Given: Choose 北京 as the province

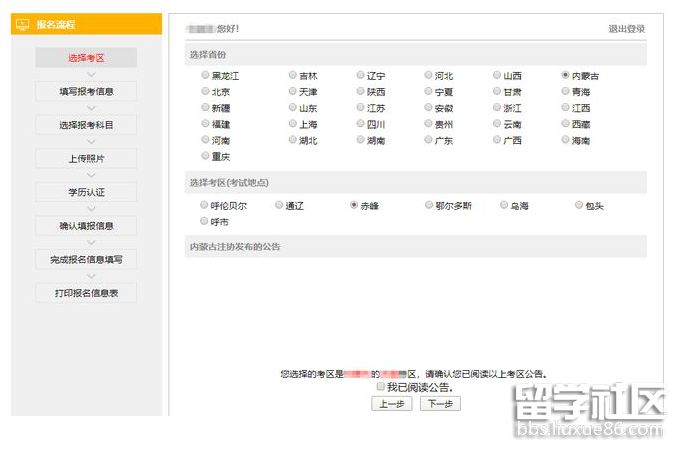Looking at the screenshot, I should [x=205, y=91].
